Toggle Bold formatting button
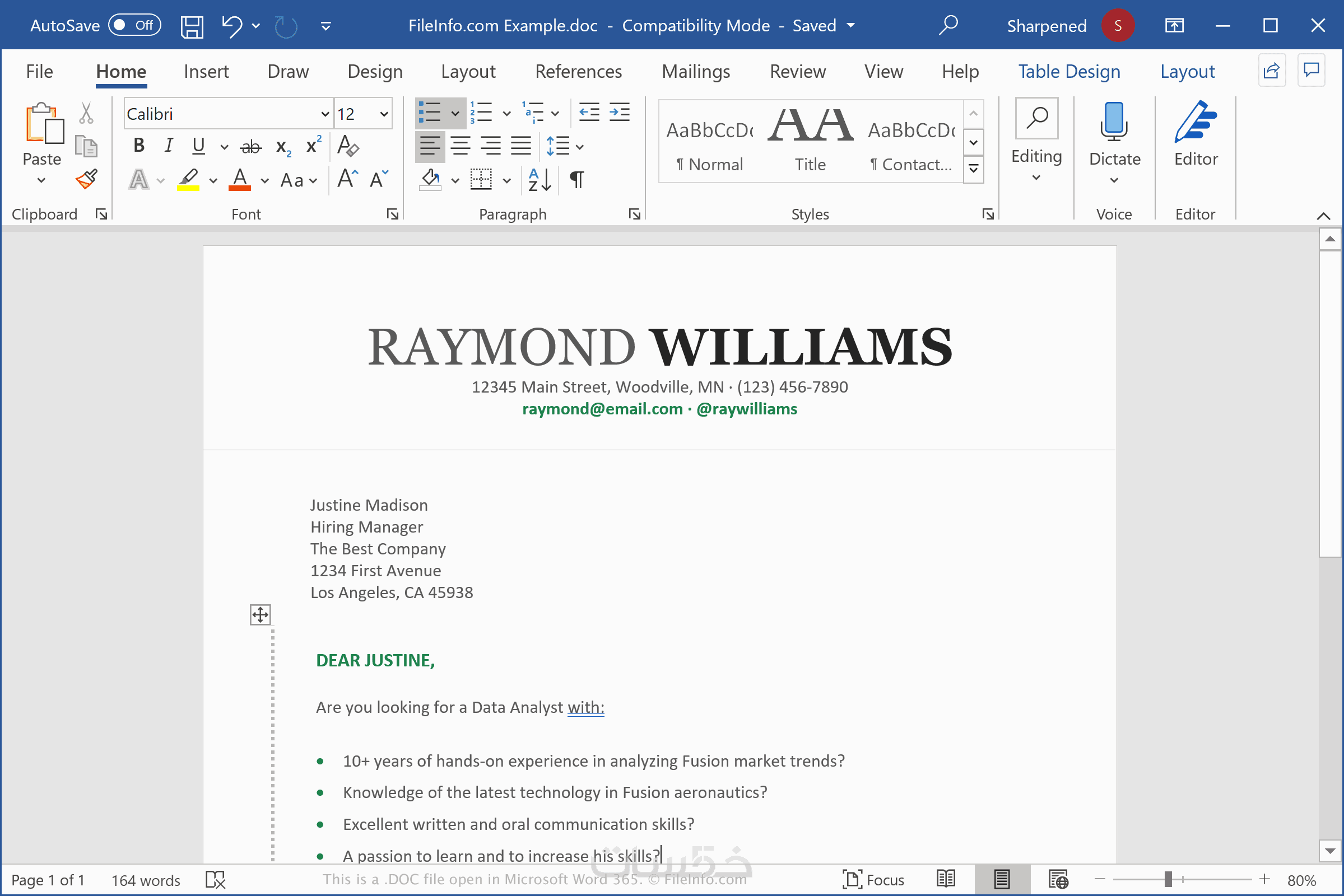 [139, 146]
